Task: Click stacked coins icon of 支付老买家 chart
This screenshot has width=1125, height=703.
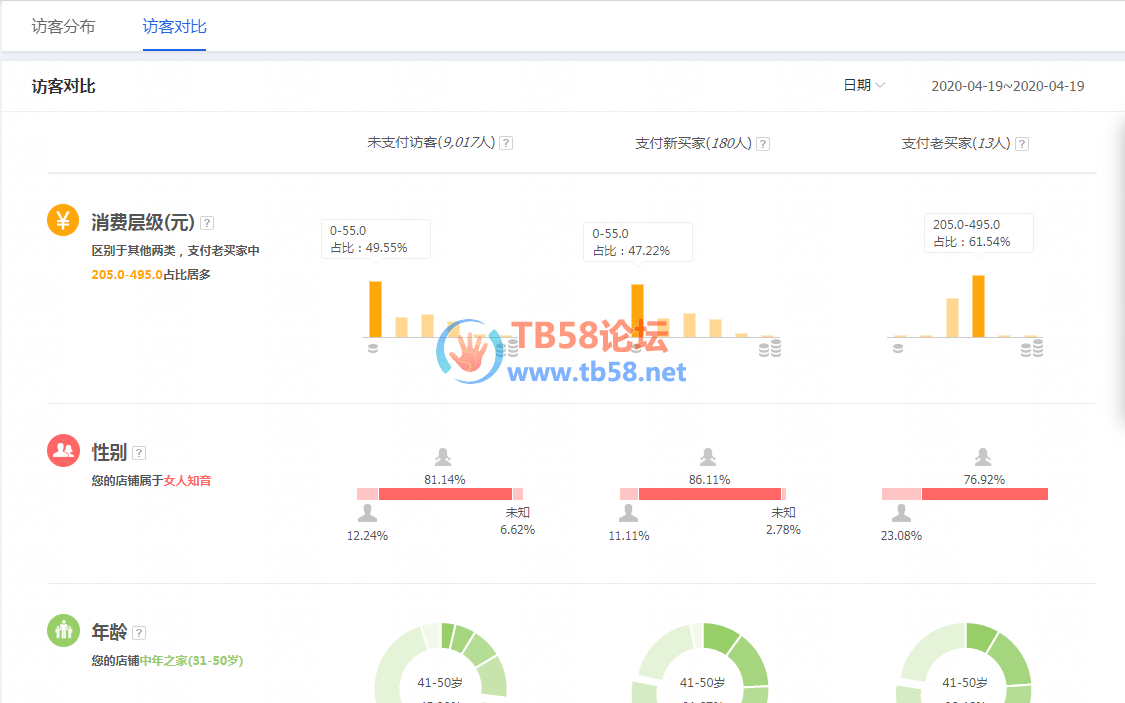Action: click(1032, 349)
